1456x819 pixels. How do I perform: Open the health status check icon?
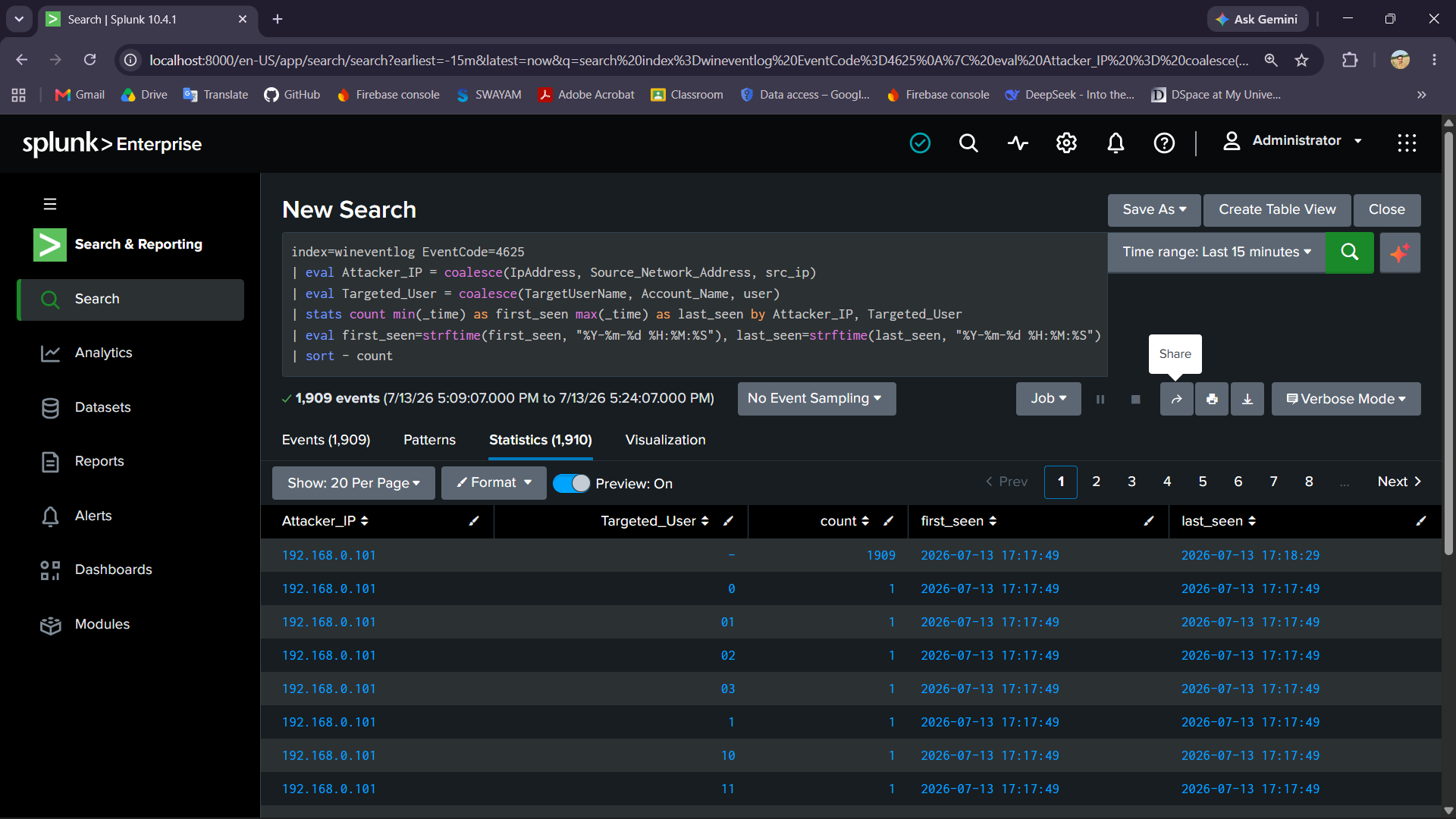pos(920,143)
